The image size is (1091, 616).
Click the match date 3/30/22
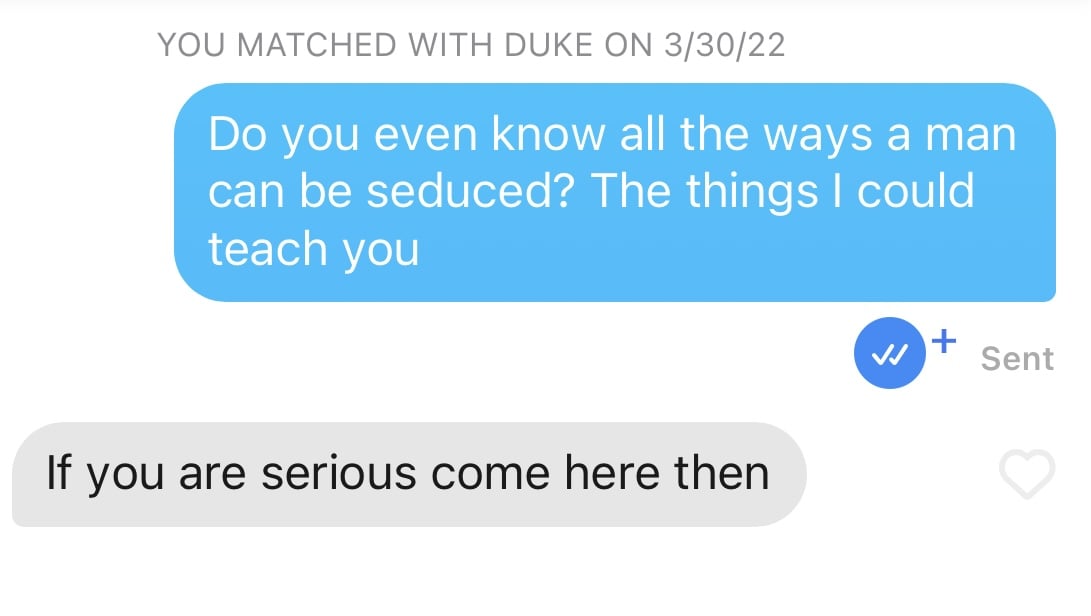pyautogui.click(x=724, y=45)
